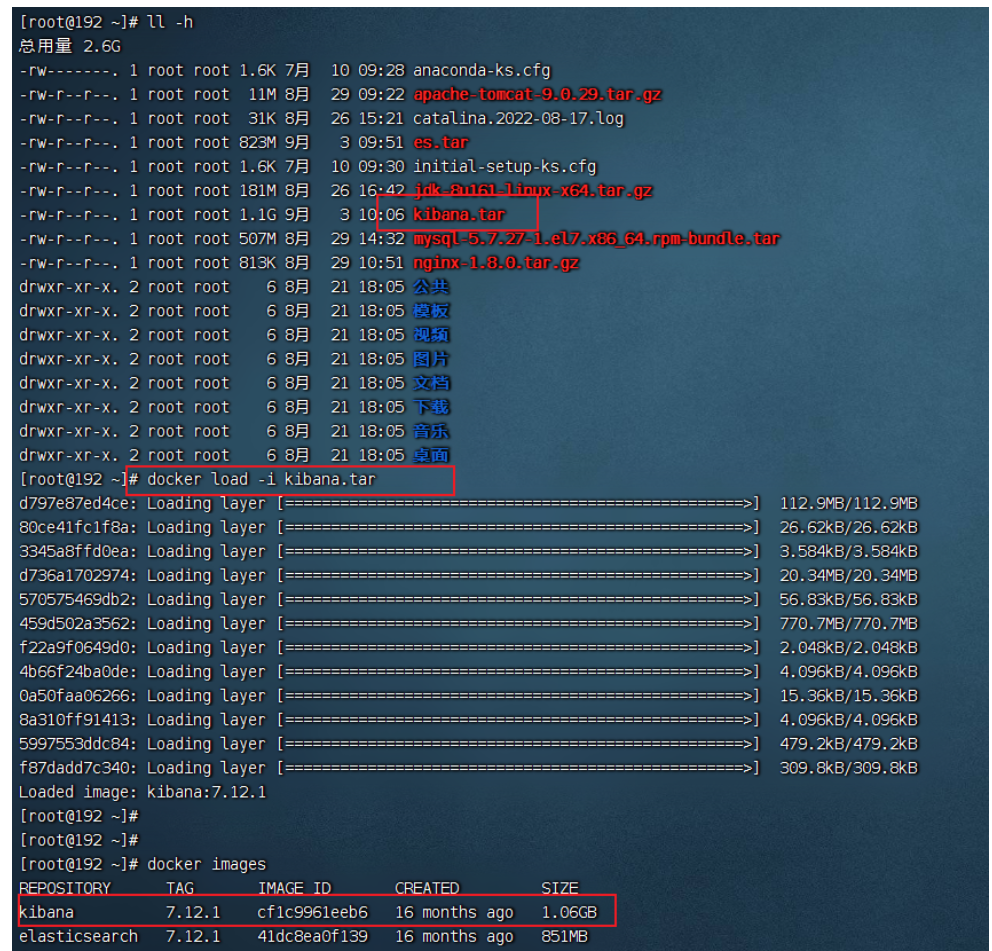992x951 pixels.
Task: Click the catalina.2022-08-17.log filename
Action: 518,118
